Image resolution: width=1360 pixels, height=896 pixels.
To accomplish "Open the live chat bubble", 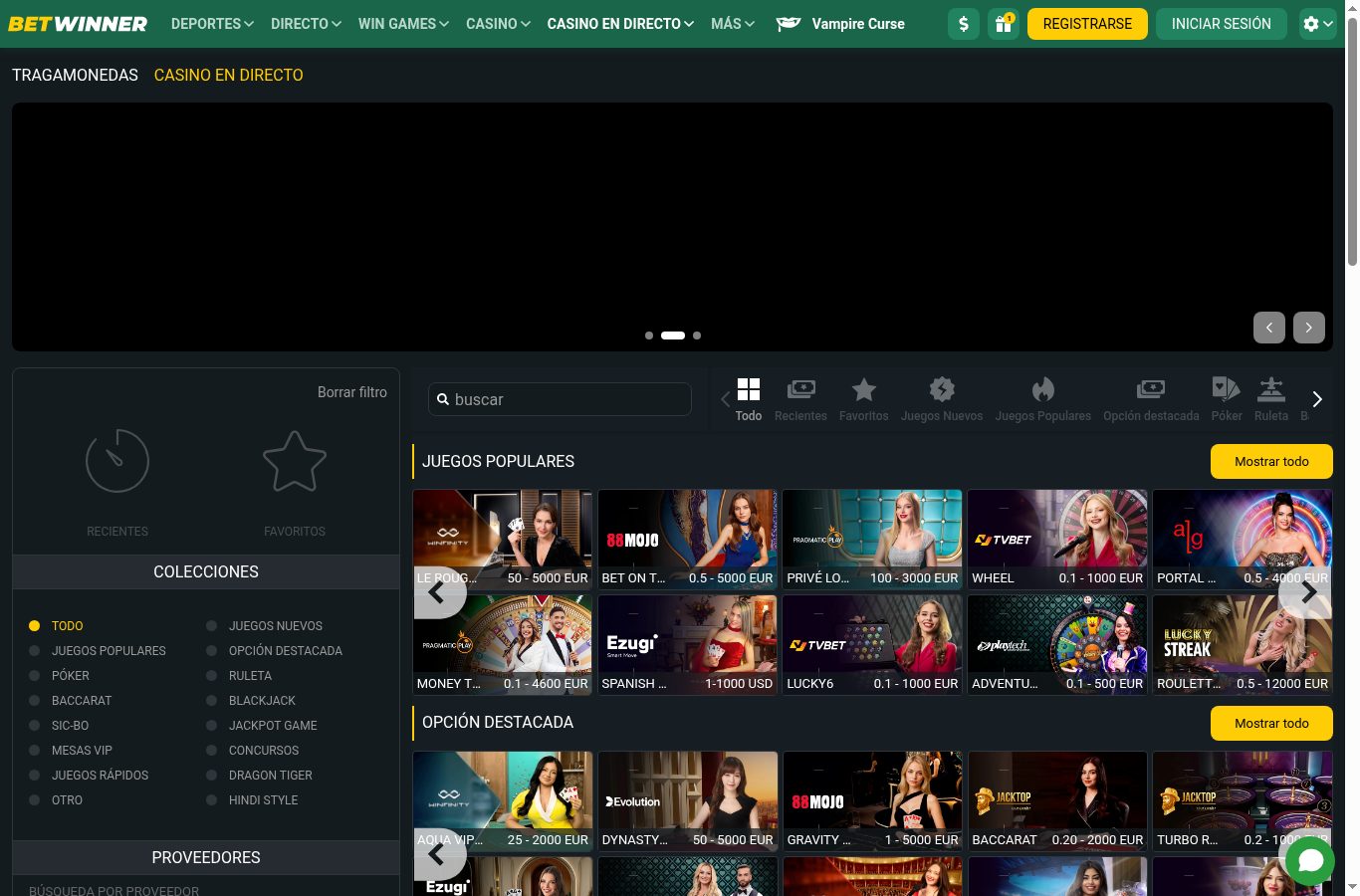I will tap(1310, 859).
